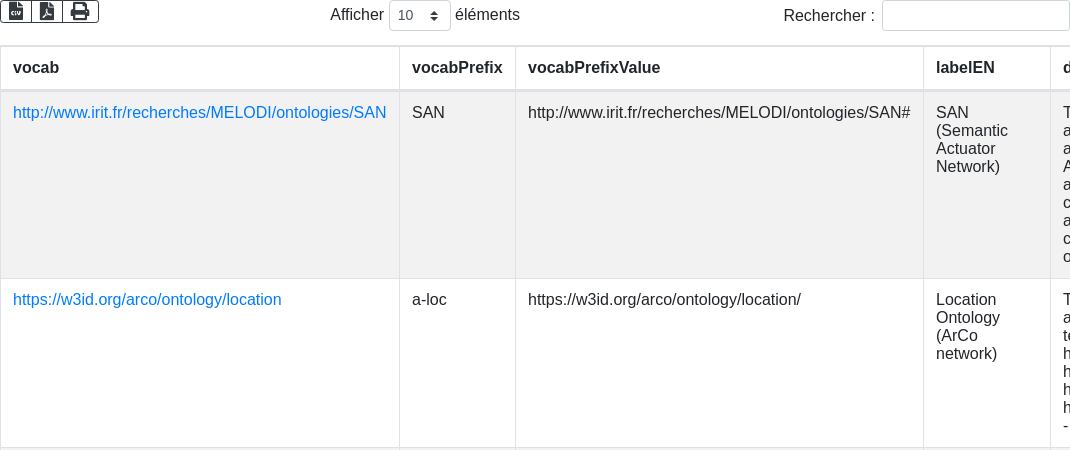The height and width of the screenshot is (450, 1070).
Task: Export the table as PDF
Action: tap(47, 11)
